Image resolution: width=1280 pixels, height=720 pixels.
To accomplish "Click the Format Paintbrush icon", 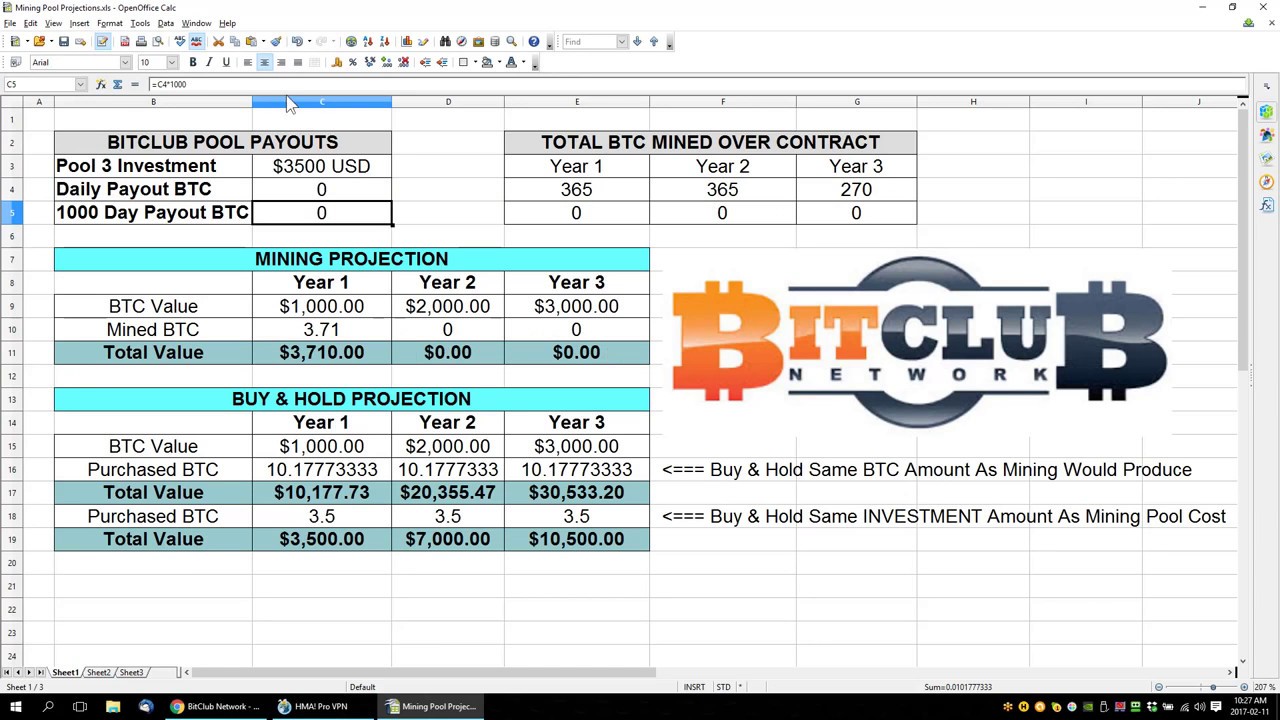I will coord(276,41).
